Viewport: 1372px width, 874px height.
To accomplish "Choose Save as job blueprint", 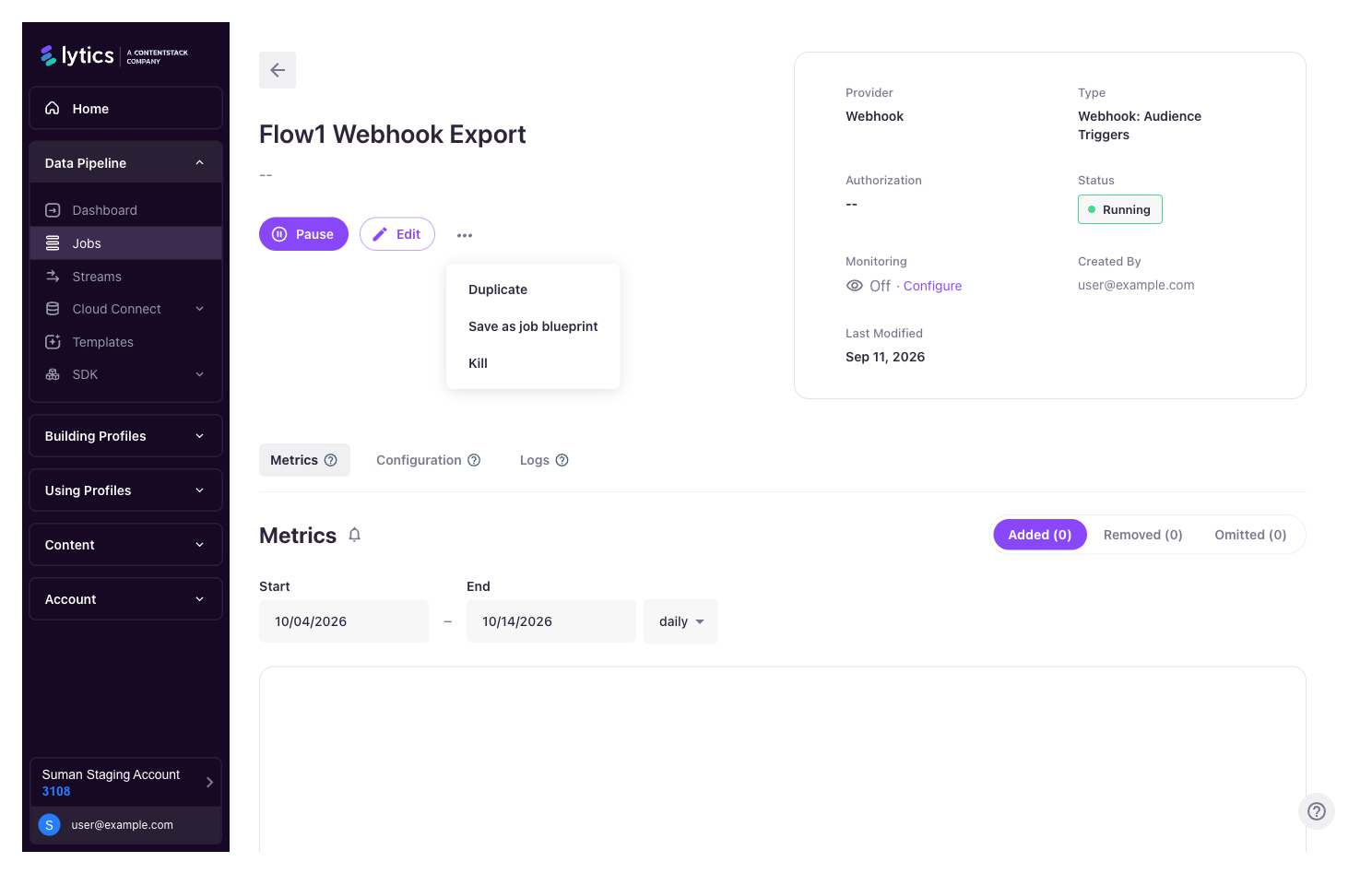I will coord(533,326).
